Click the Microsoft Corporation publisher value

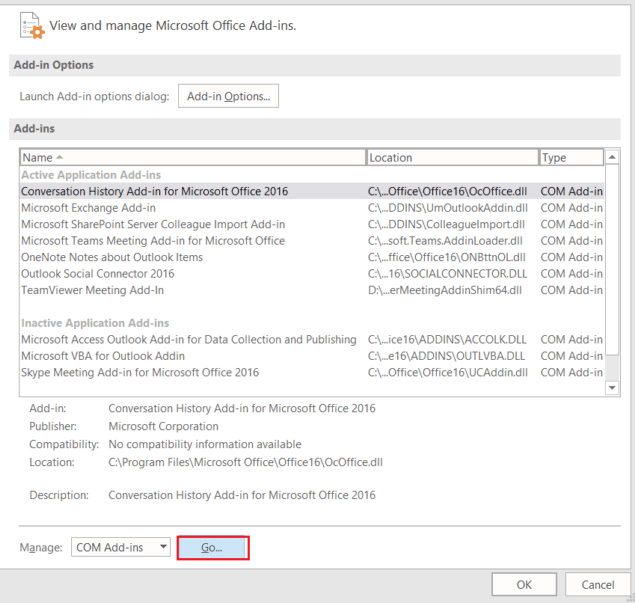pyautogui.click(x=163, y=426)
